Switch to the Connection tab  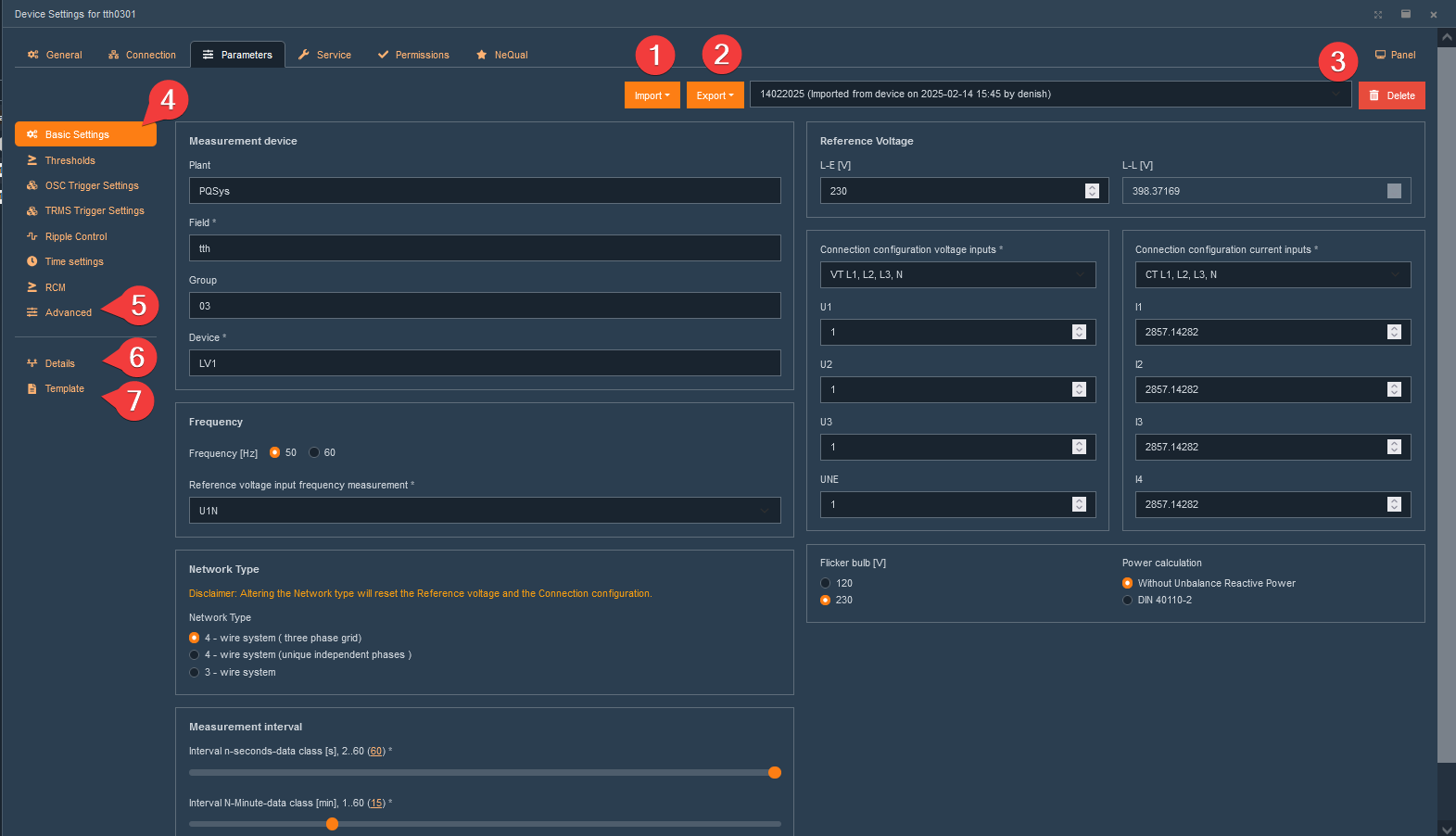(142, 55)
